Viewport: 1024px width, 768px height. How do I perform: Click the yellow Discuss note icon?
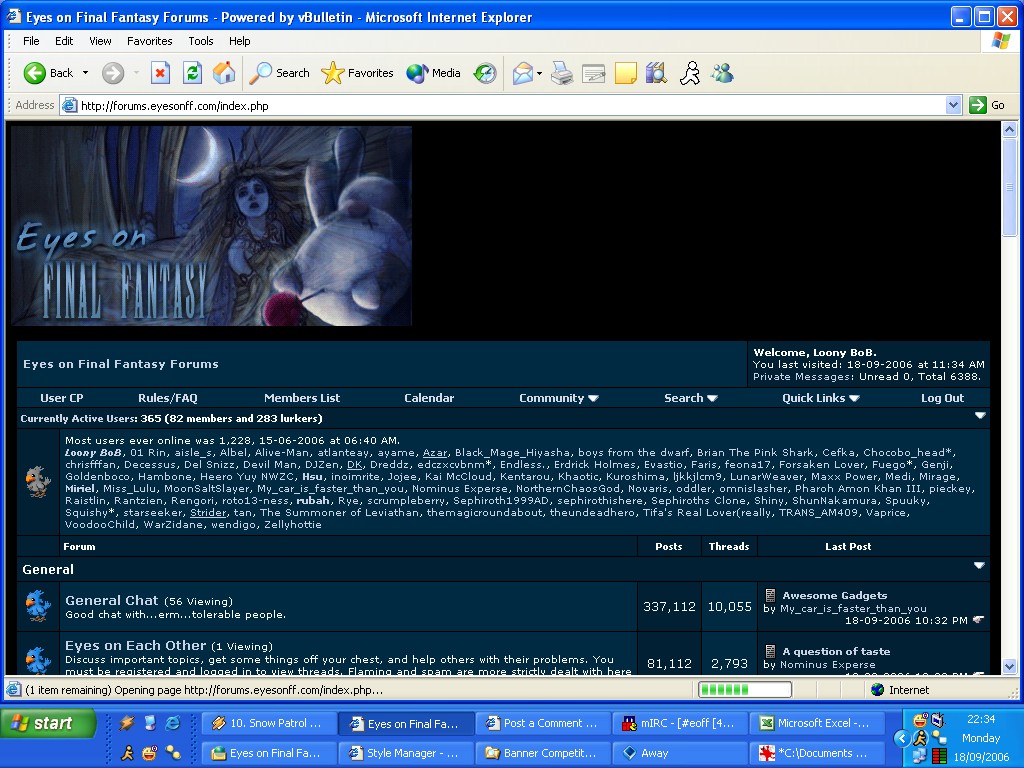coord(626,73)
